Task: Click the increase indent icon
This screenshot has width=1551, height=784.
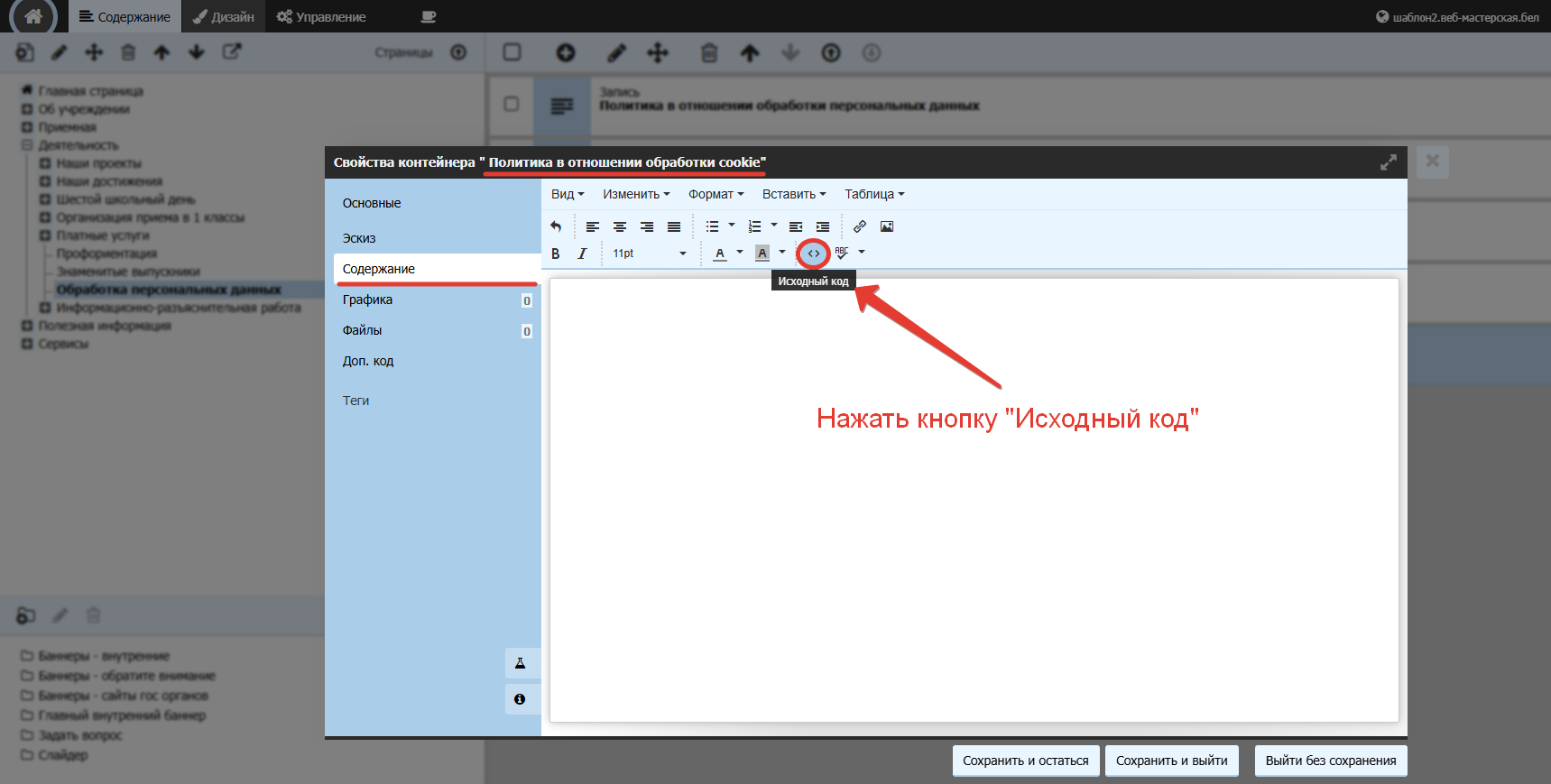Action: tap(823, 226)
